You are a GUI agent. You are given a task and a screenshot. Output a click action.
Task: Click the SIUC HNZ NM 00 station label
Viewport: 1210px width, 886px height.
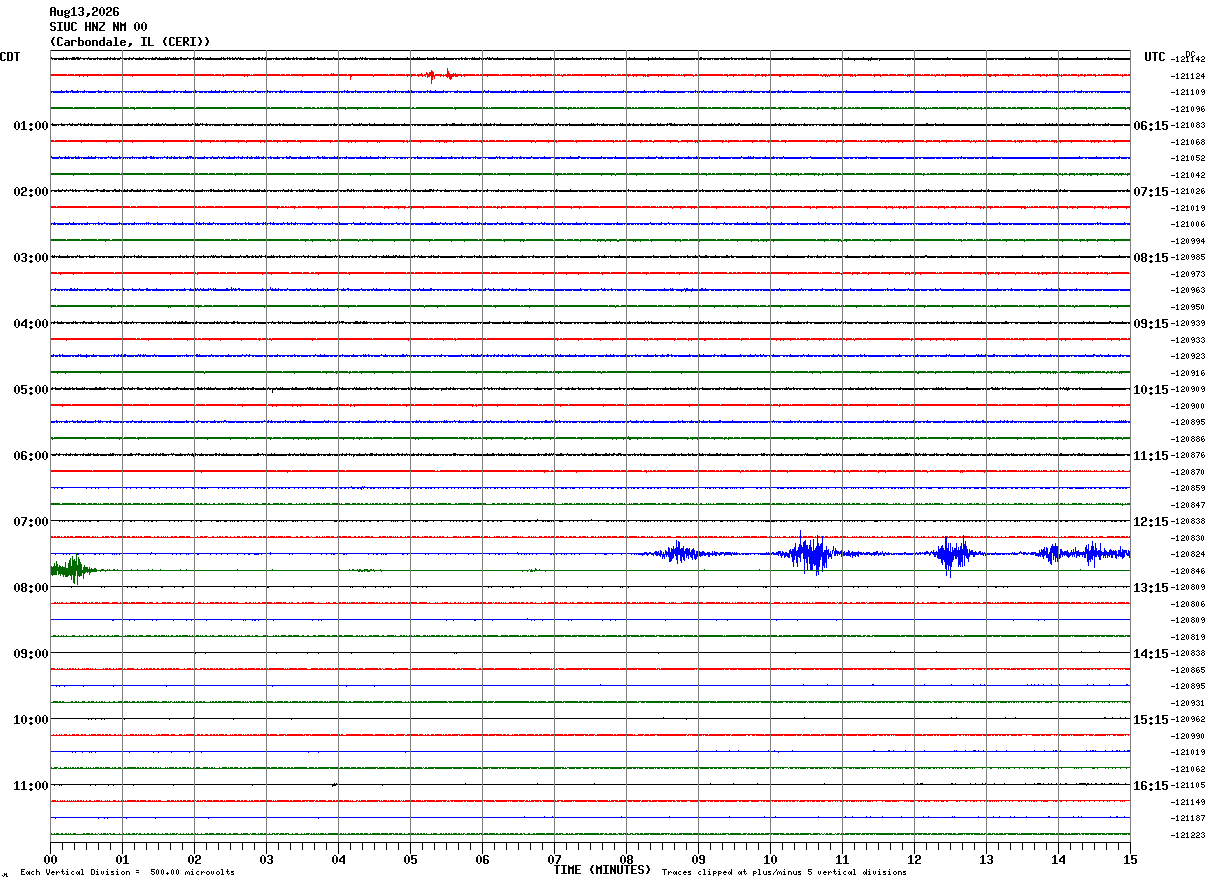pos(98,27)
